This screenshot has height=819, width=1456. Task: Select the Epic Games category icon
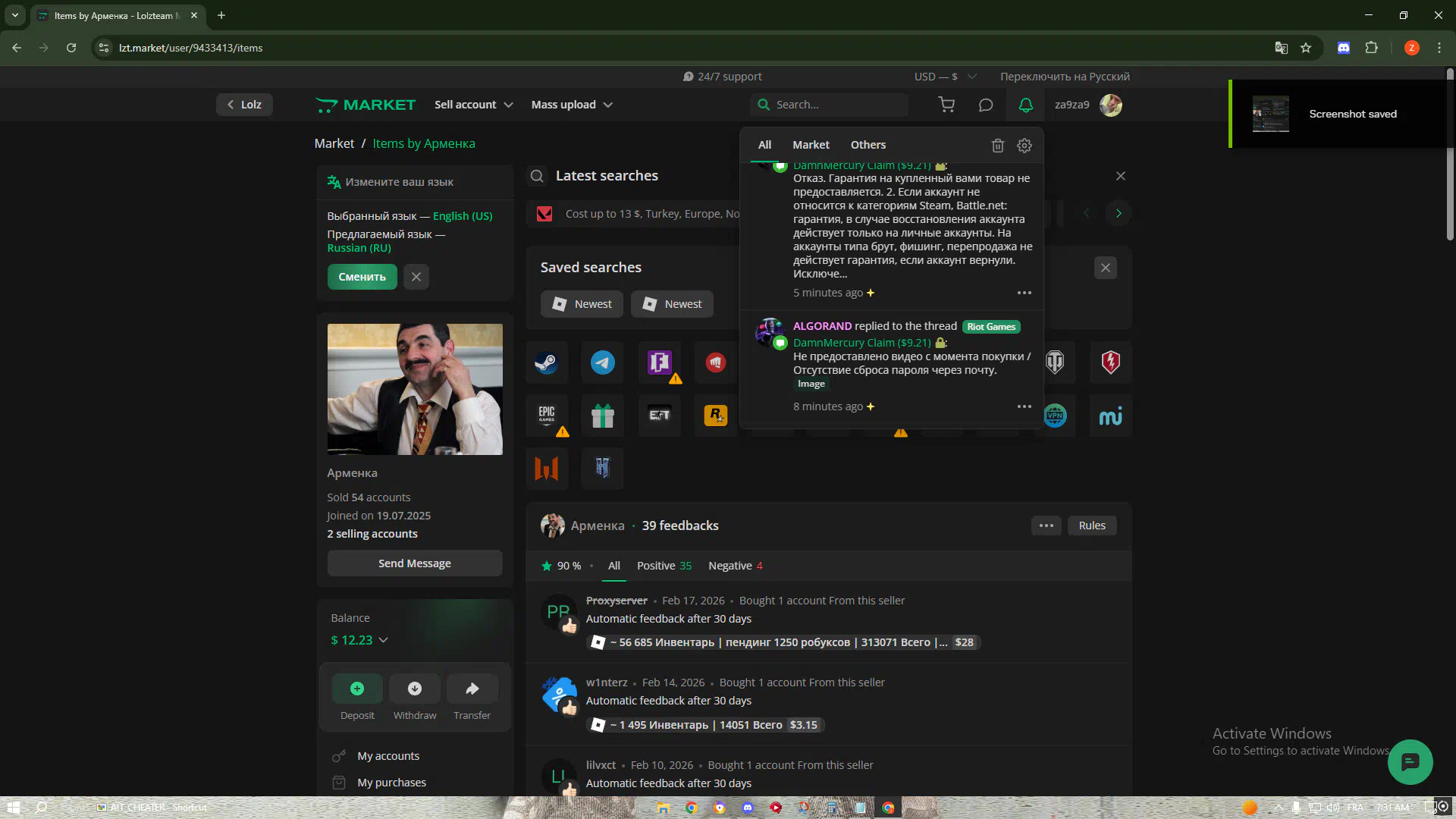point(546,415)
